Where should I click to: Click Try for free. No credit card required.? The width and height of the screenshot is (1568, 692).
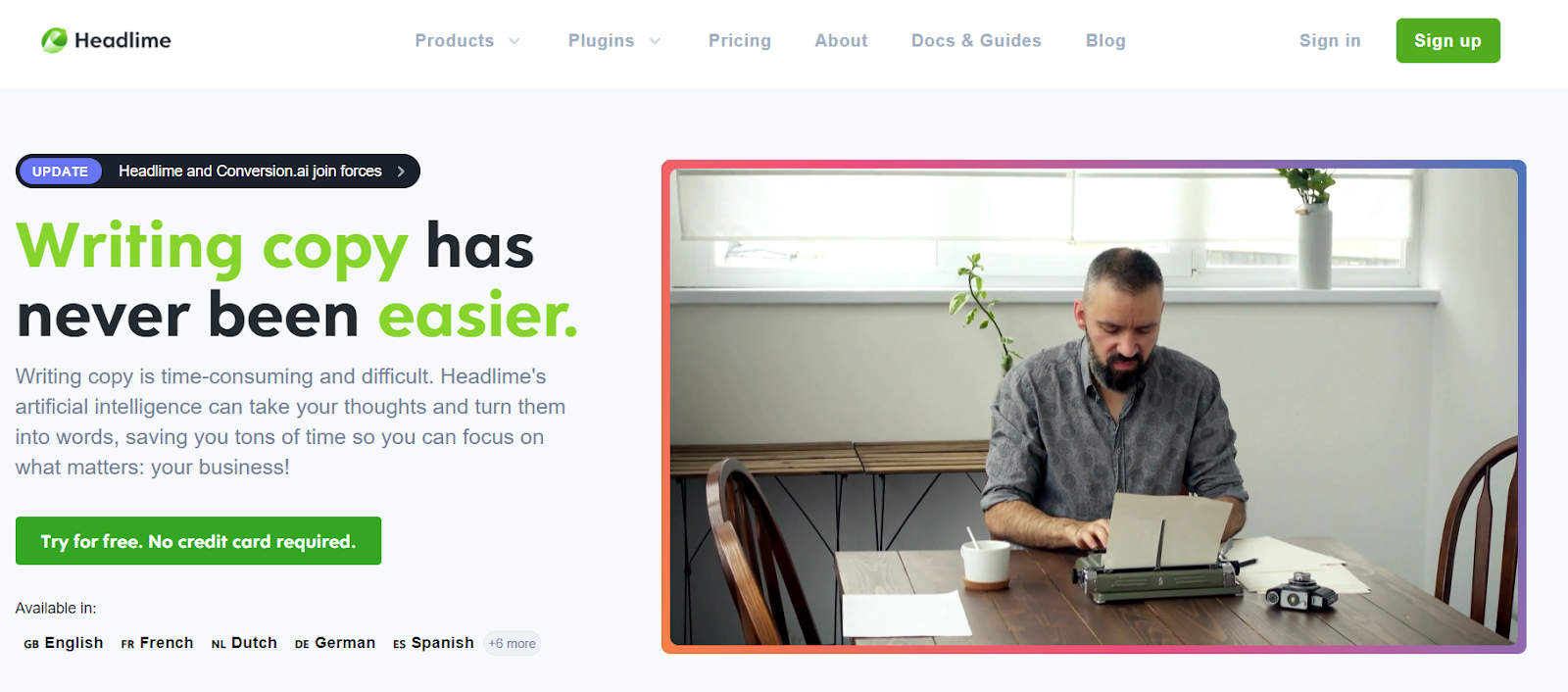(198, 541)
